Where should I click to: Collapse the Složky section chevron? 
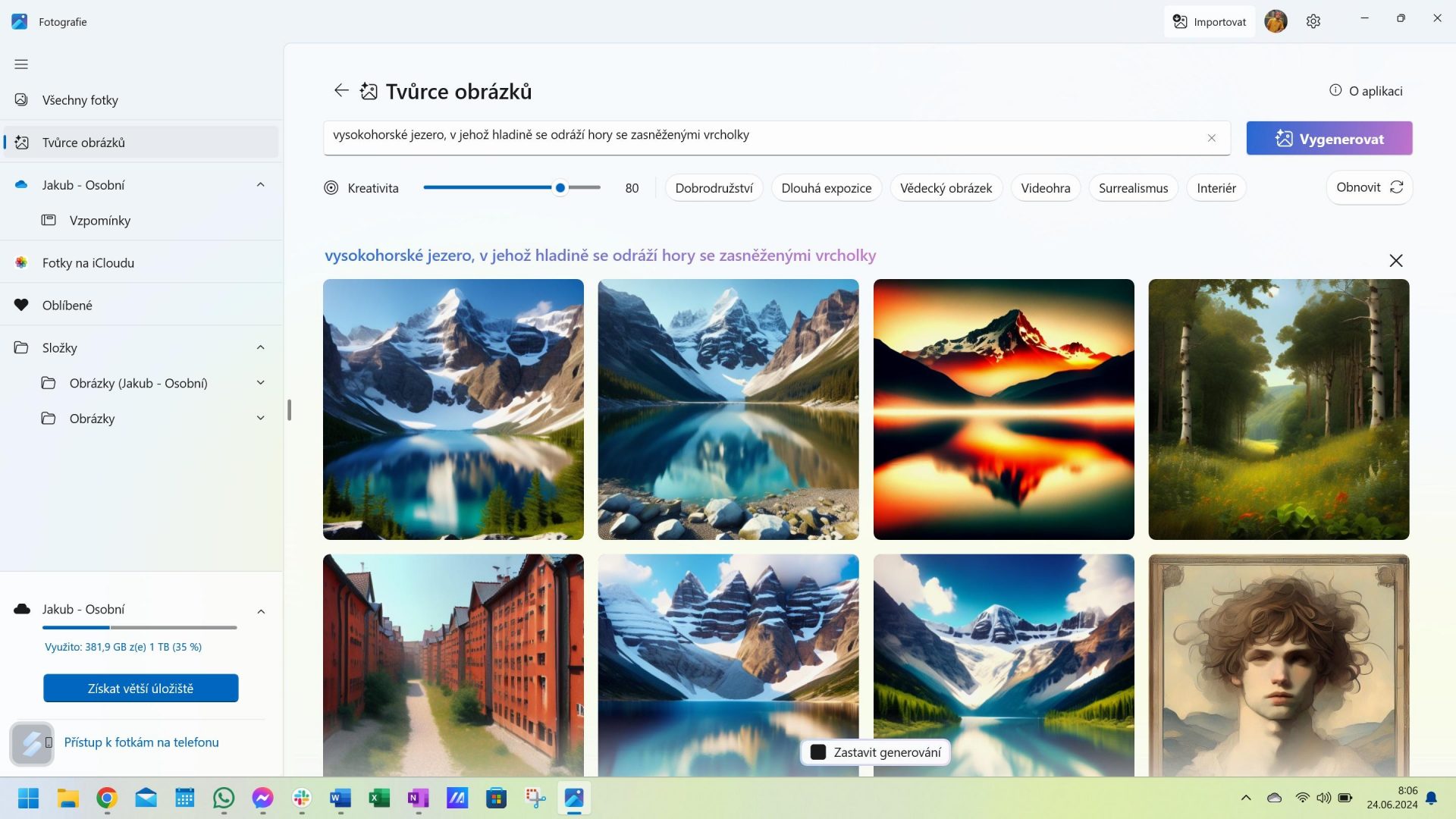click(260, 347)
